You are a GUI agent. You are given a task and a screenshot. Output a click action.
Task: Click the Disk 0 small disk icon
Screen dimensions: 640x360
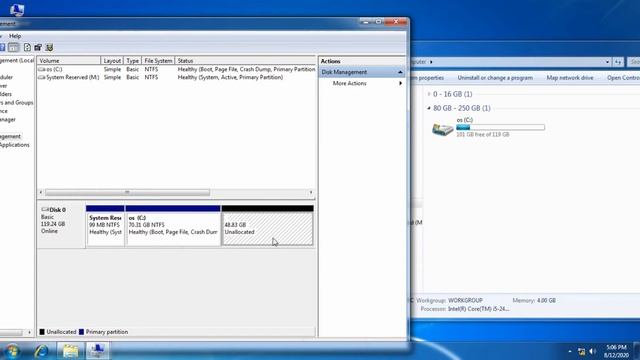[44, 209]
